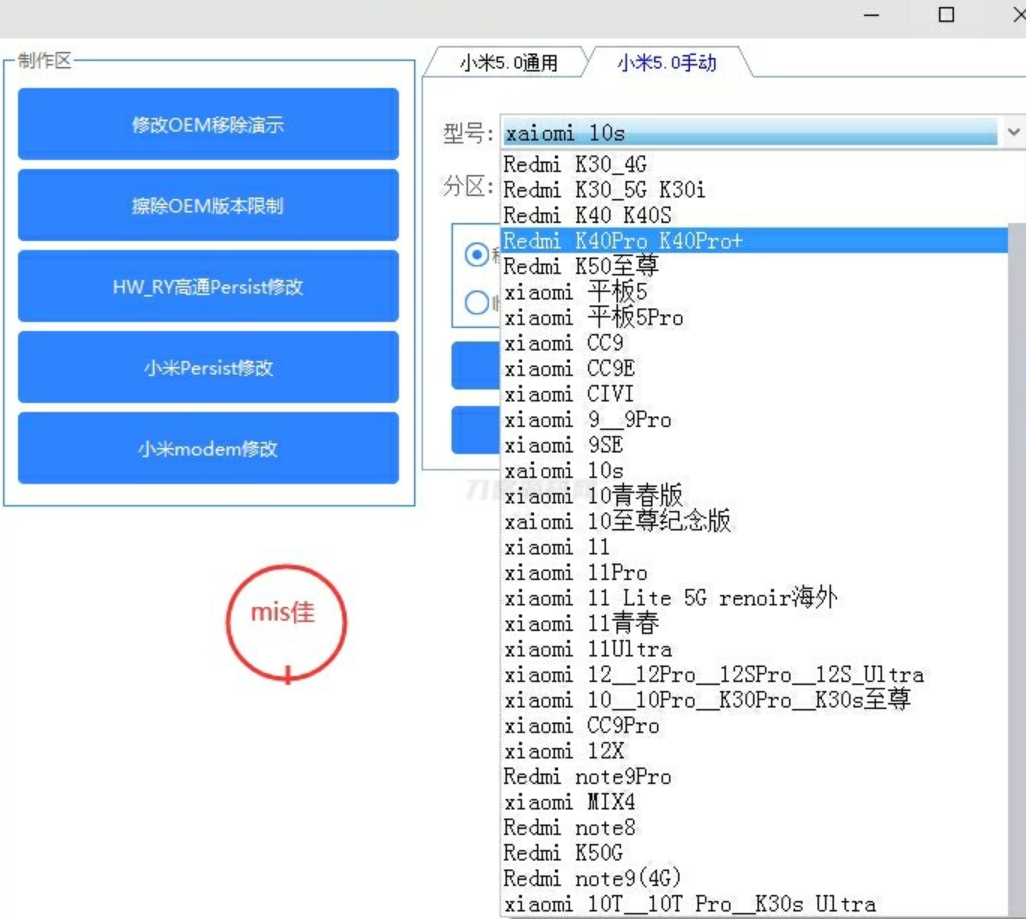Image resolution: width=1026 pixels, height=919 pixels.
Task: Choose xiaomi 10__10Pro__K30Pro__K30s至尊
Action: pyautogui.click(x=754, y=700)
